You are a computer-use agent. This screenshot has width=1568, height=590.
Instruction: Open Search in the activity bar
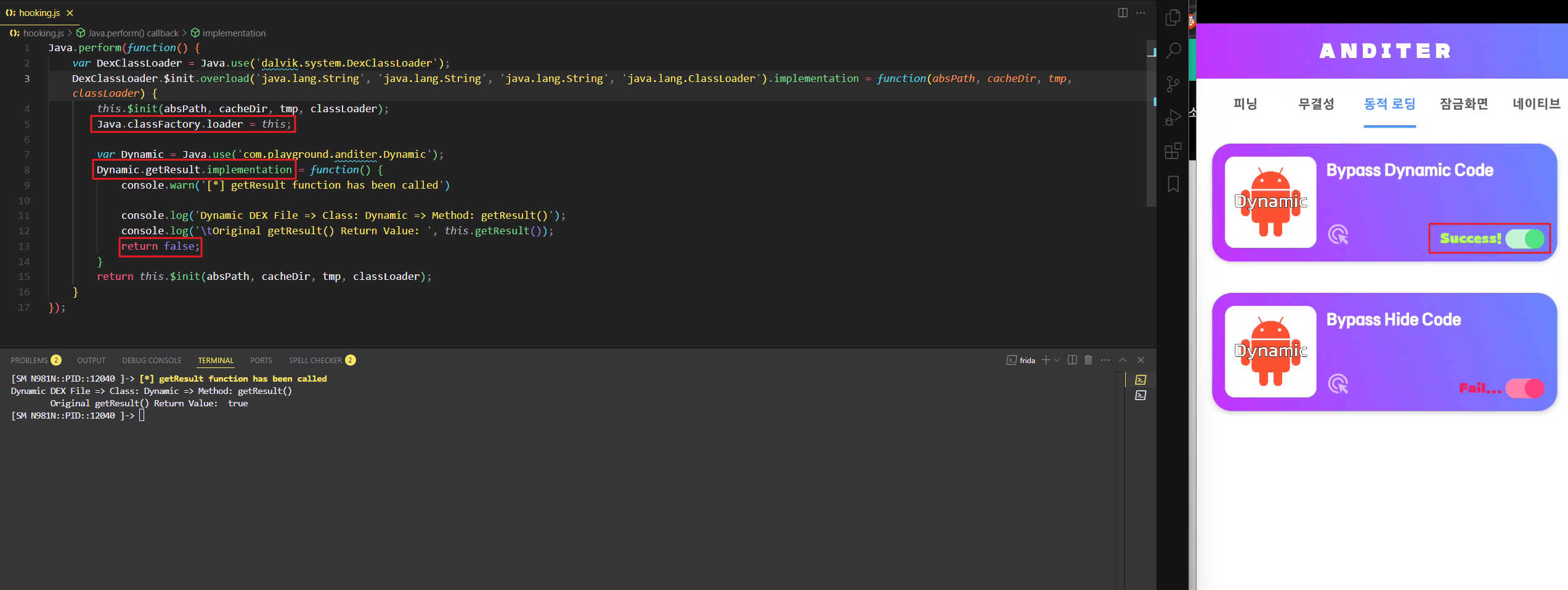click(1173, 51)
